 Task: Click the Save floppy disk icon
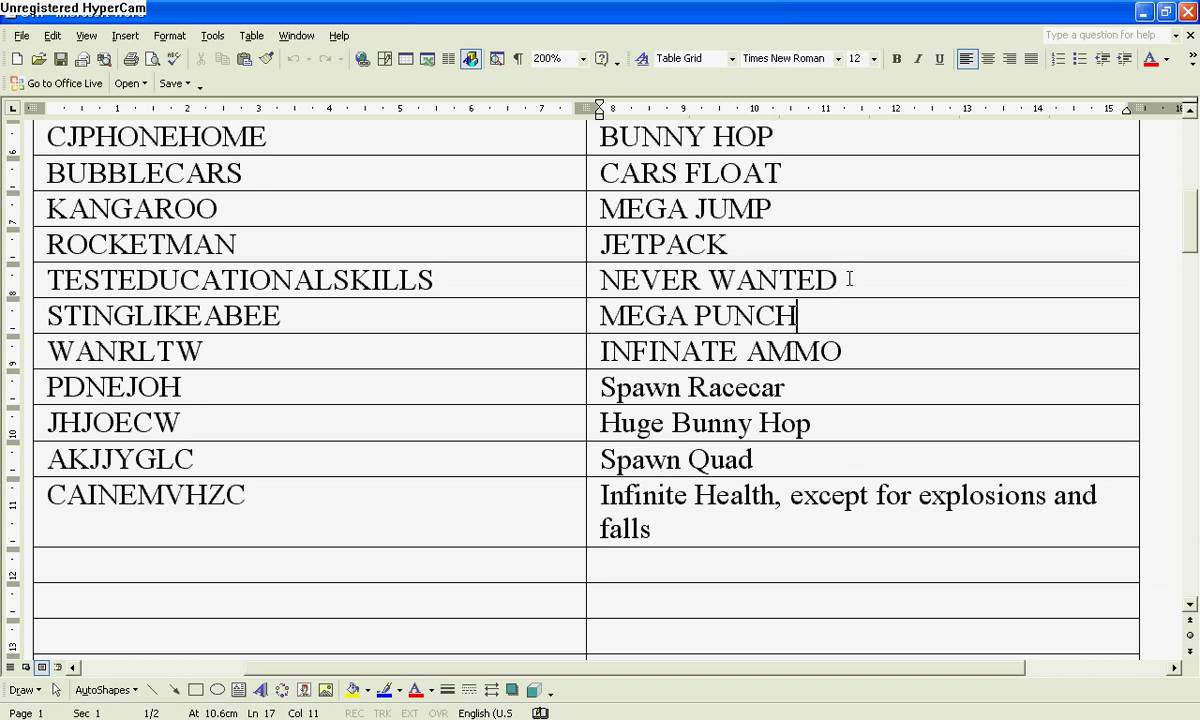coord(60,59)
